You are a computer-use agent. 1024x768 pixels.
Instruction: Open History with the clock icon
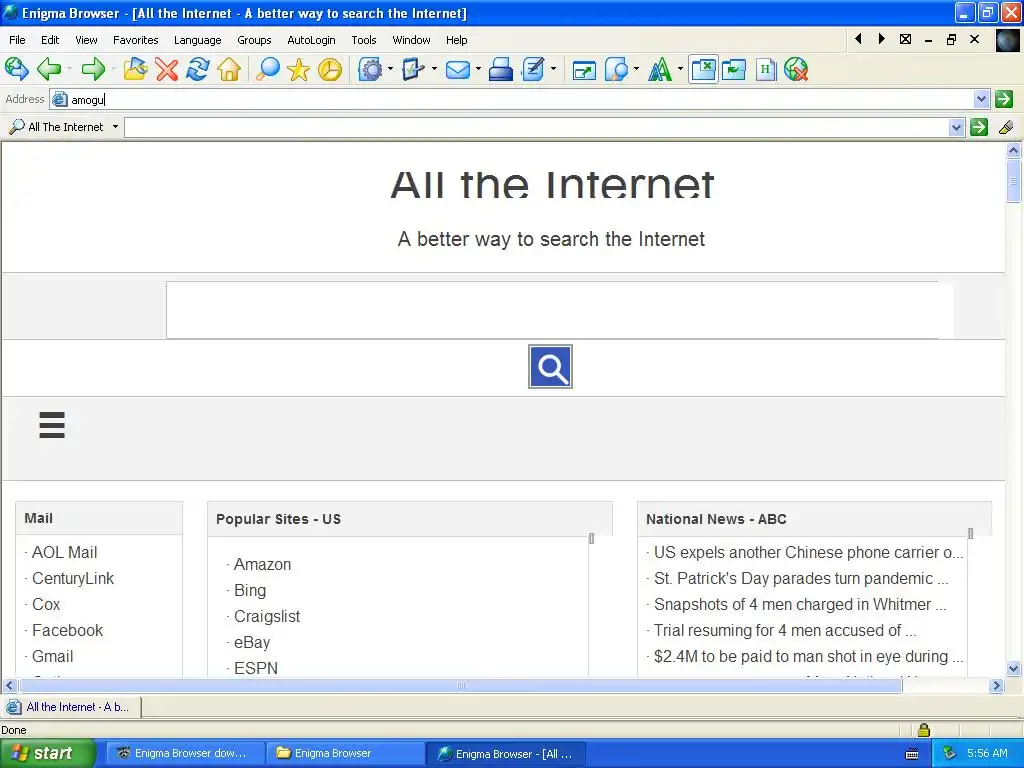point(330,69)
